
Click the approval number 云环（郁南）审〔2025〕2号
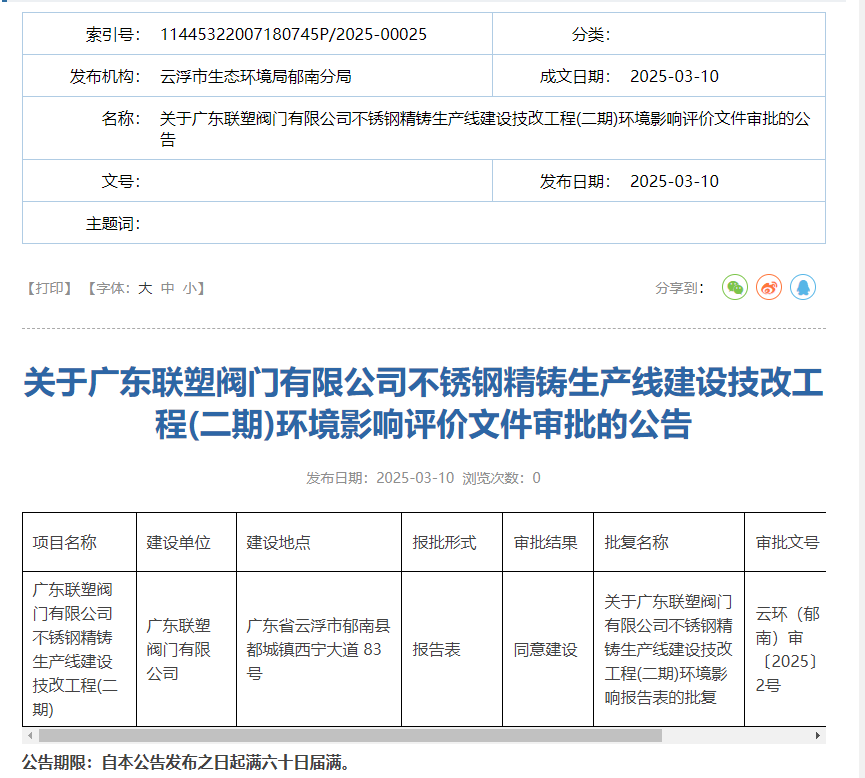pos(788,649)
